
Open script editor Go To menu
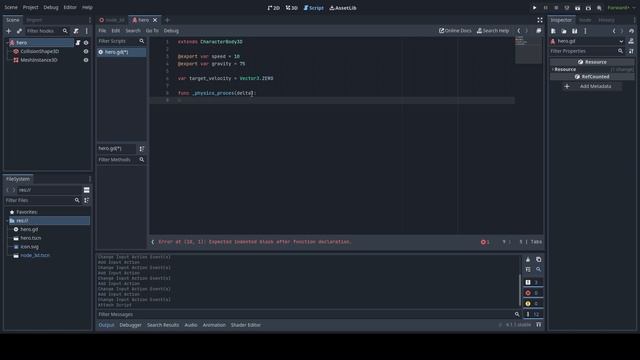(152, 31)
